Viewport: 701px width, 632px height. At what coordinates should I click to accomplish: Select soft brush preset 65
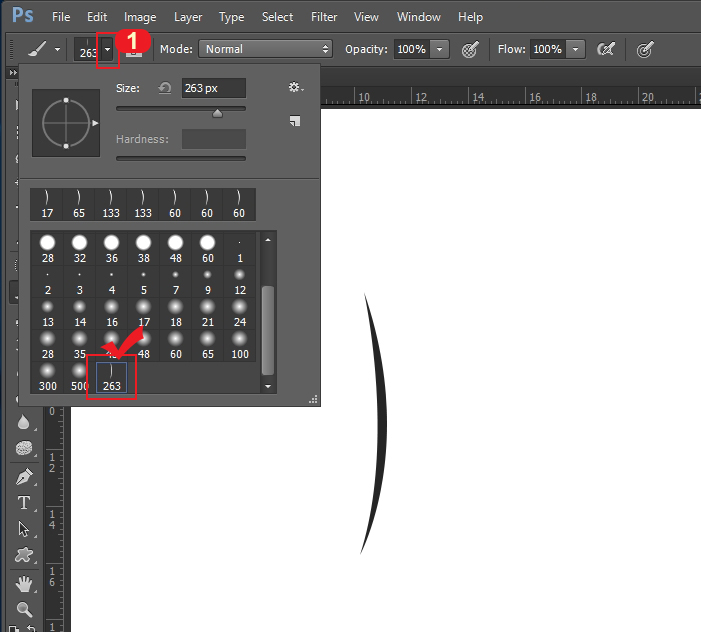click(207, 345)
